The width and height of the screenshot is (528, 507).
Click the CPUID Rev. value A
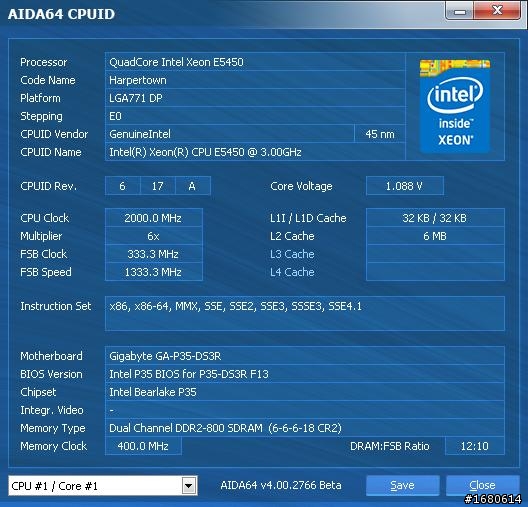point(193,186)
